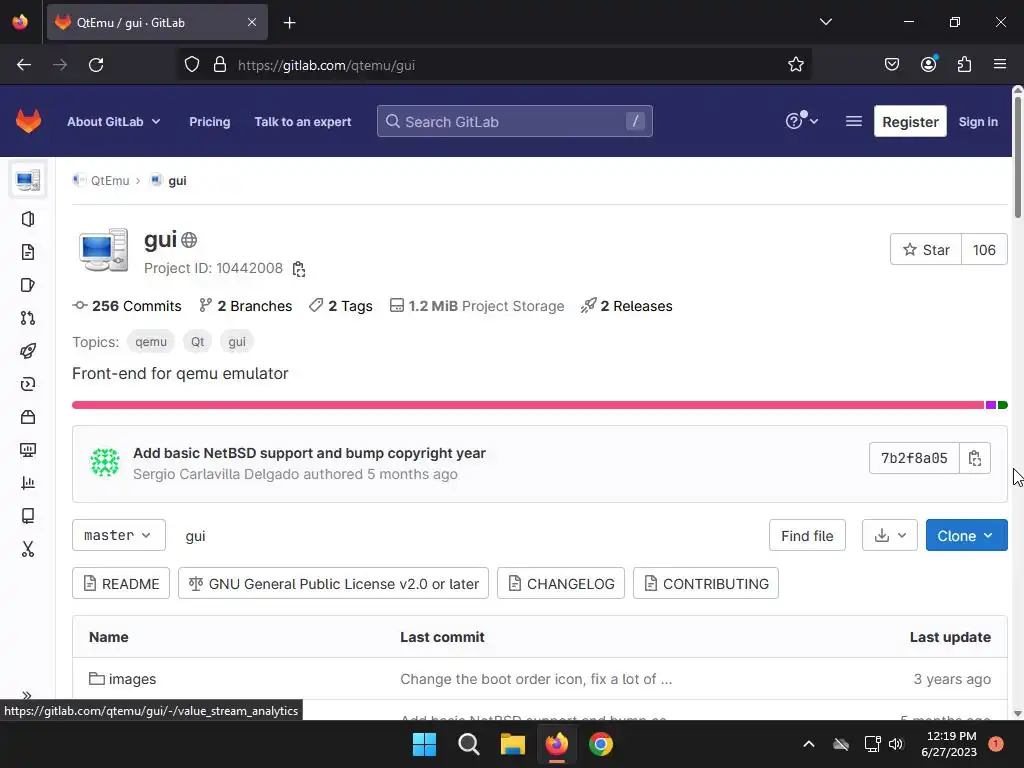The image size is (1024, 768).
Task: Open Snippets scissors icon in the sidebar
Action: coord(28,549)
